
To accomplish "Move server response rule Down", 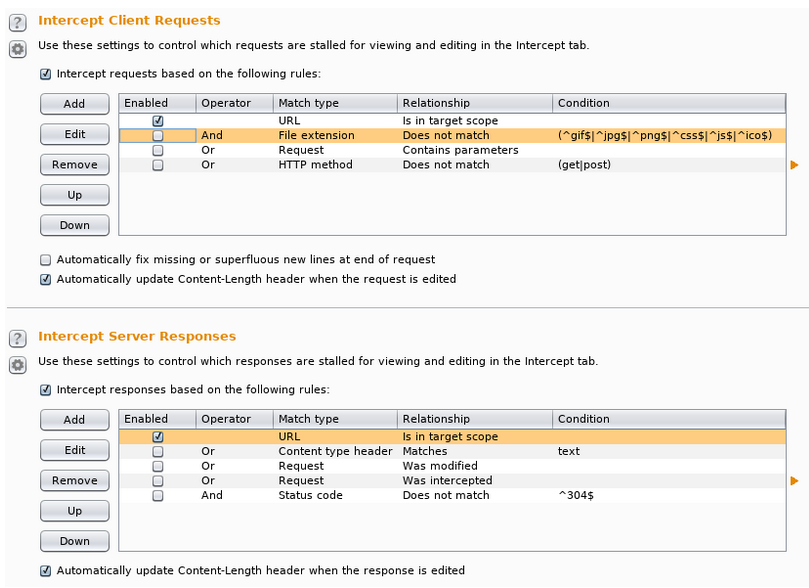I will (74, 541).
